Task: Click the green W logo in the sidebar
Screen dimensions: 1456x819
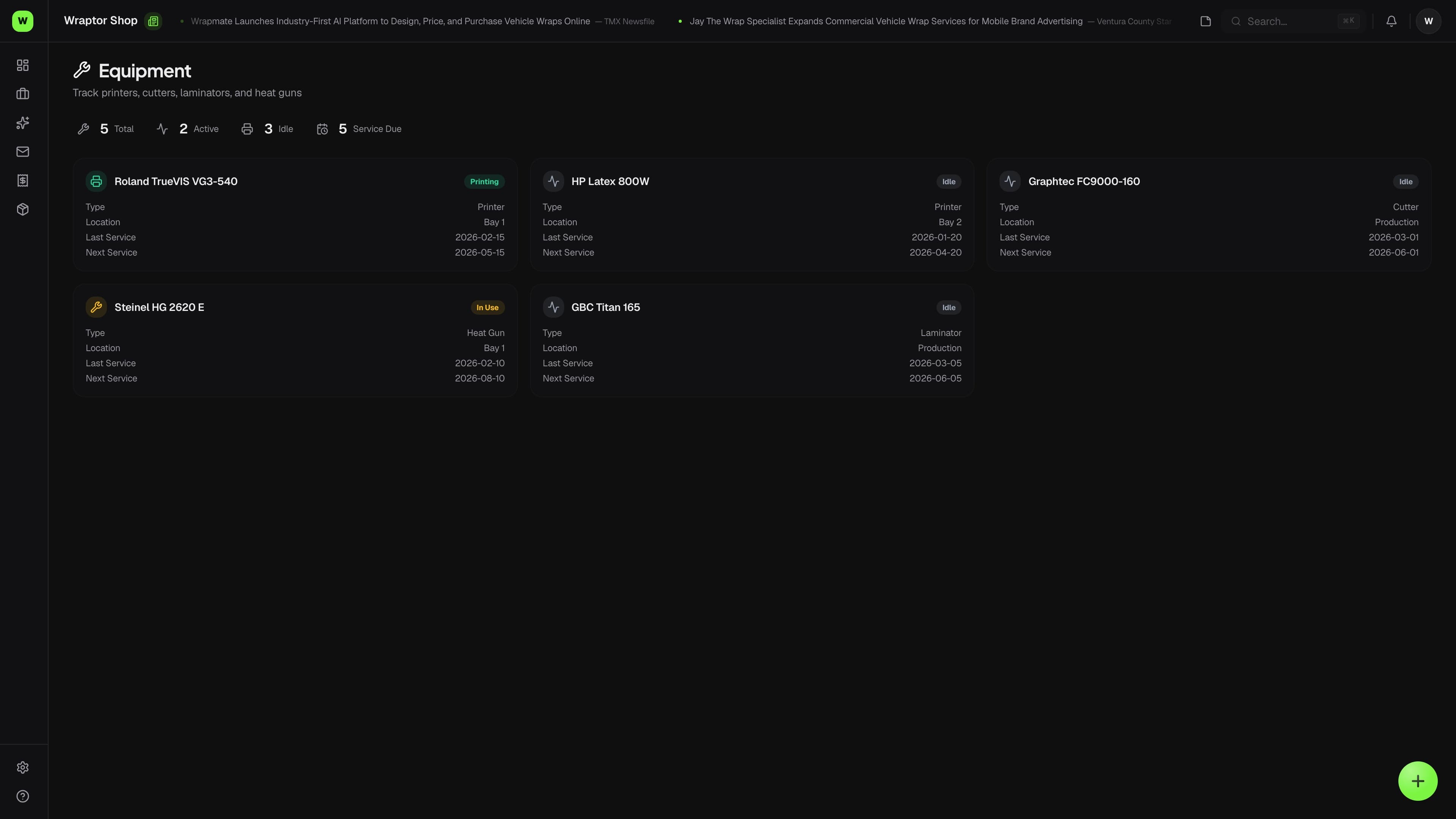Action: [23, 21]
